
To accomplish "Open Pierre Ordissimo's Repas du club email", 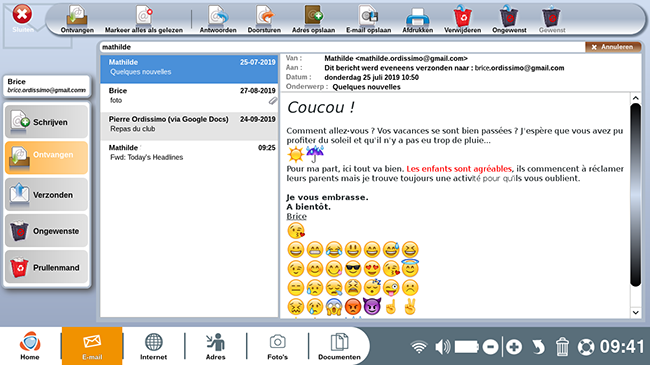I will point(189,124).
